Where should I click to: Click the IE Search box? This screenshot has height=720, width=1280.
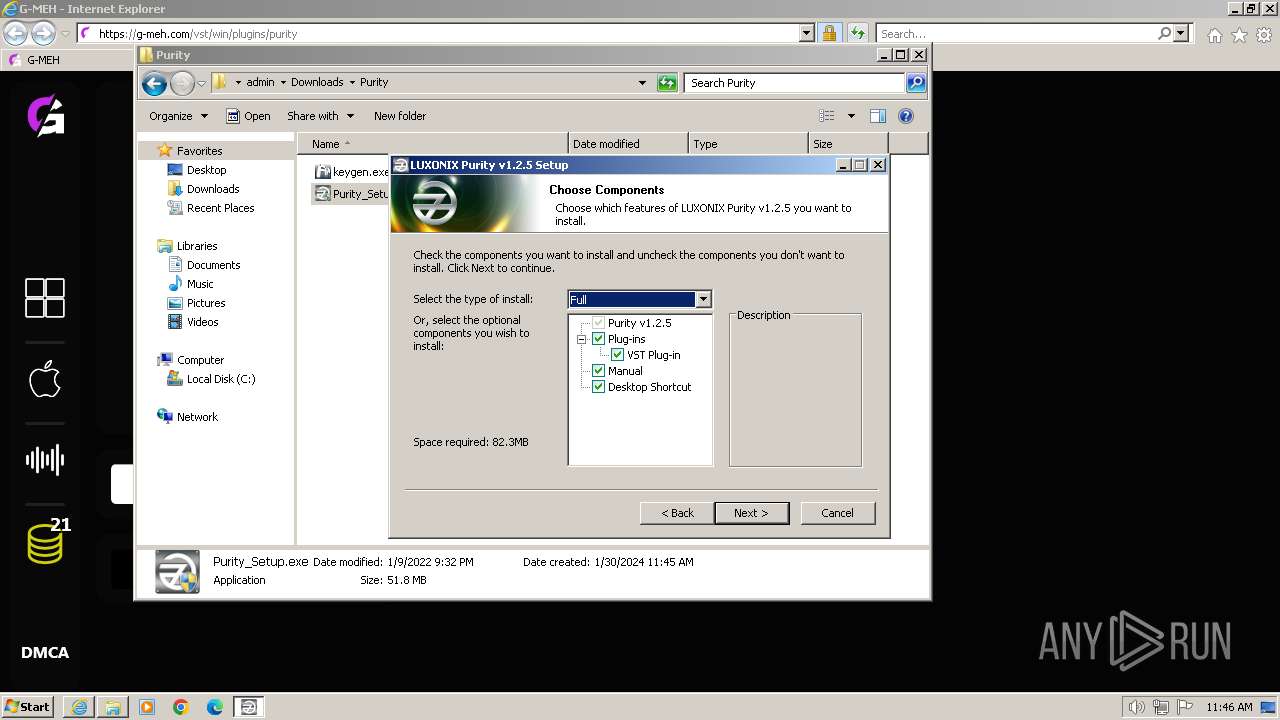1016,33
